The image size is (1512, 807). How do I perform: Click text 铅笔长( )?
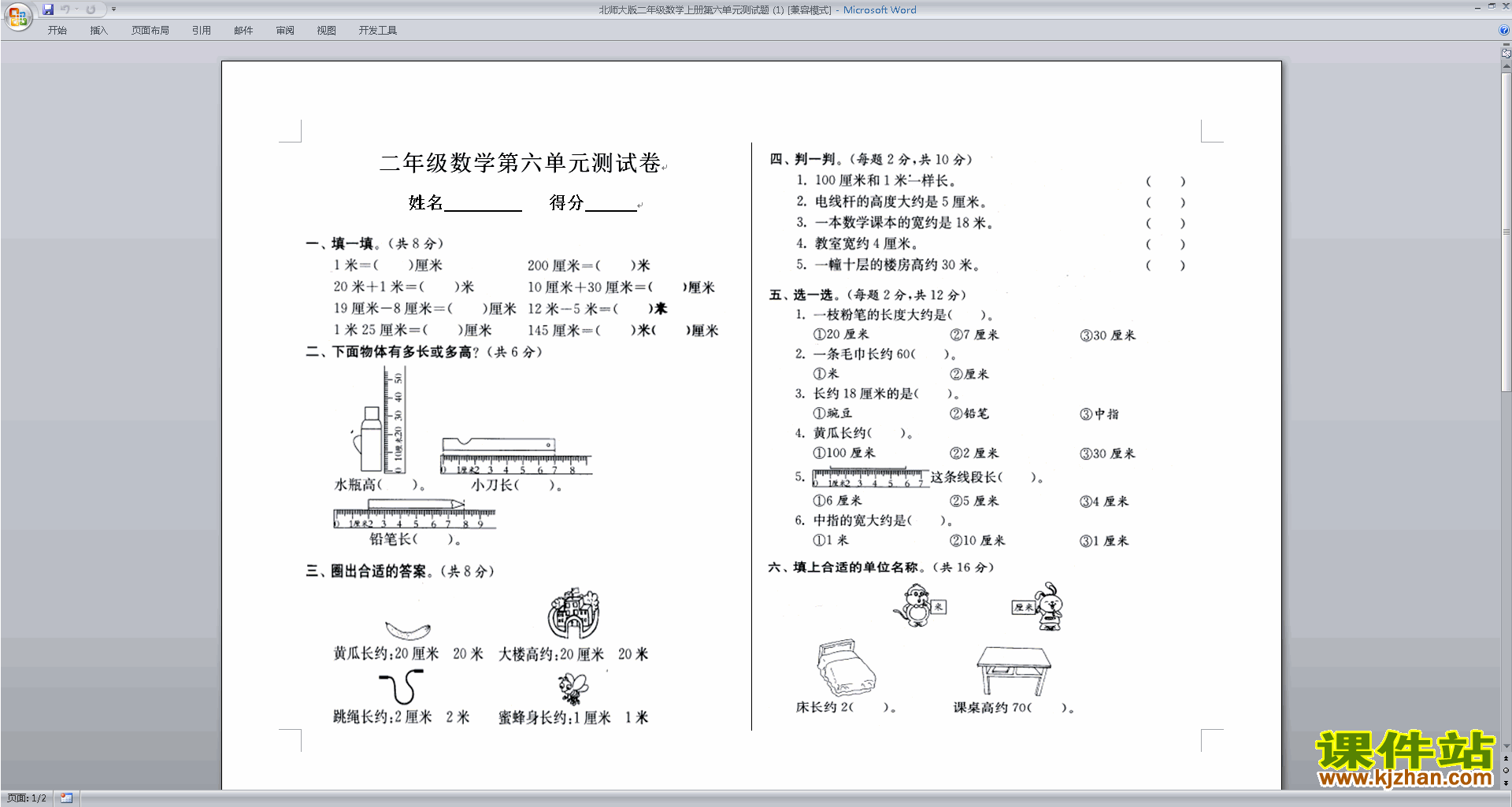[416, 539]
